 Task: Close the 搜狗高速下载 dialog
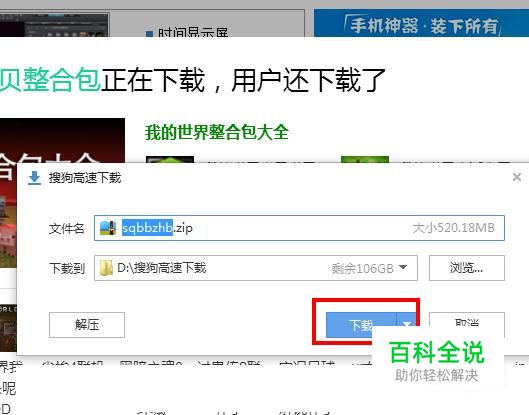point(517,177)
